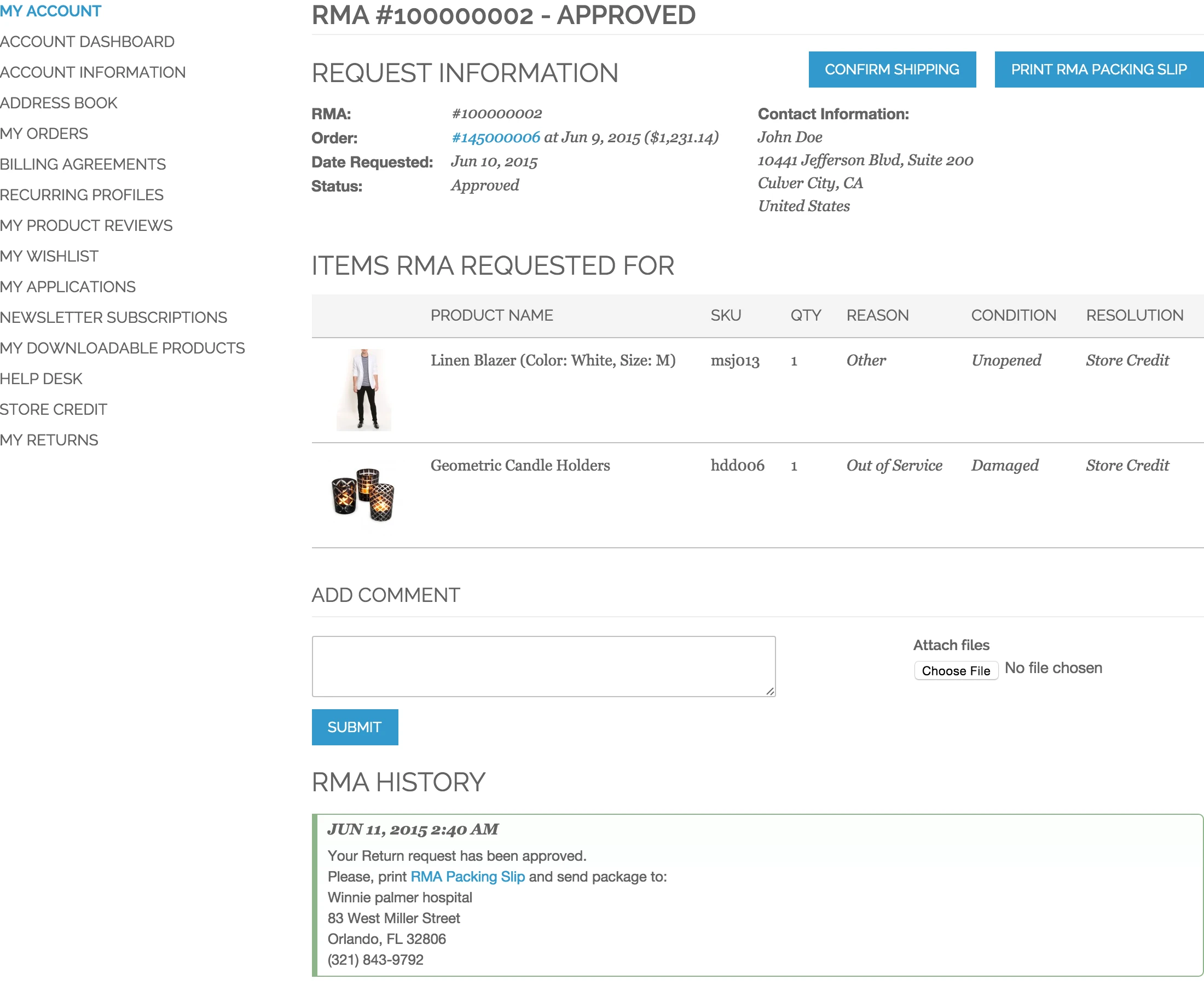Go to Newsletter Subscriptions

pyautogui.click(x=113, y=317)
